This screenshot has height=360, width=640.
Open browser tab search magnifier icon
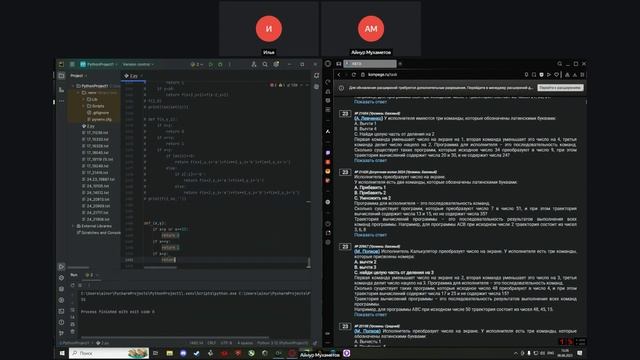coord(559,64)
